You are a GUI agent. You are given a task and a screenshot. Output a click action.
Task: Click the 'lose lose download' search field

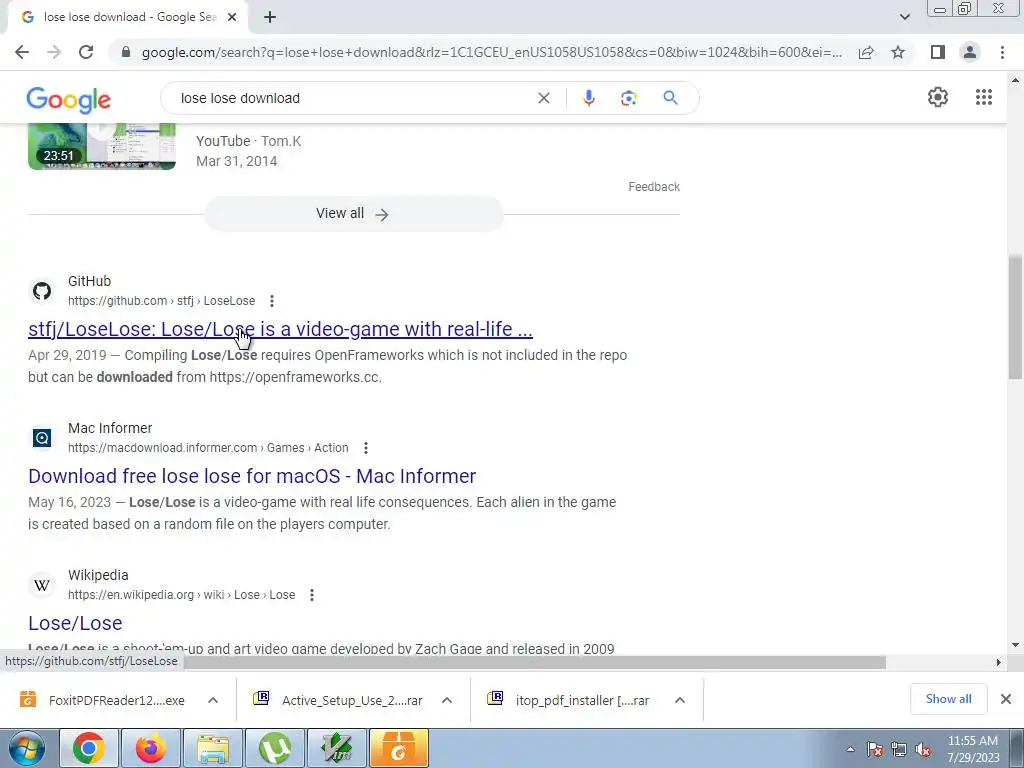[x=353, y=98]
